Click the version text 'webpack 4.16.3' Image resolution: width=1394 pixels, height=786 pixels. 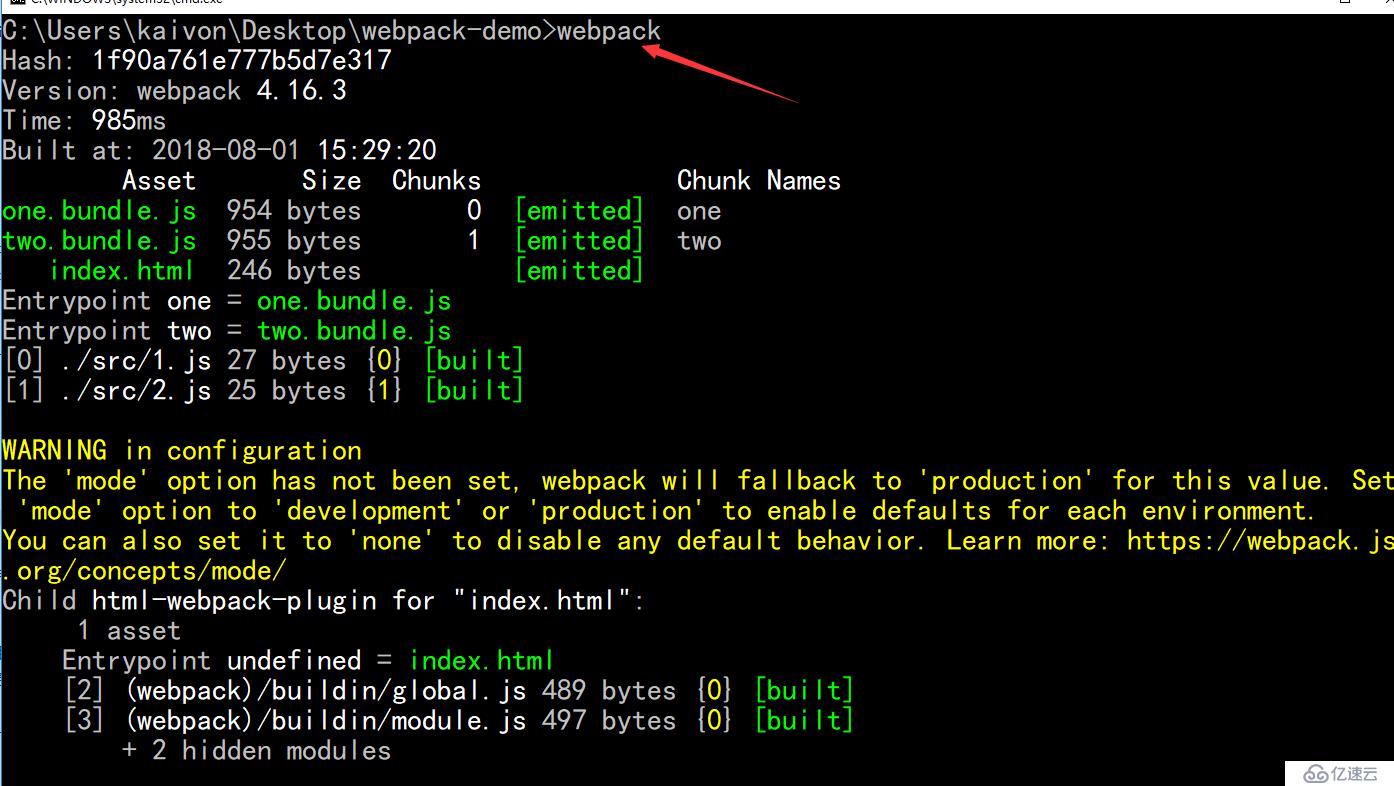(x=242, y=91)
